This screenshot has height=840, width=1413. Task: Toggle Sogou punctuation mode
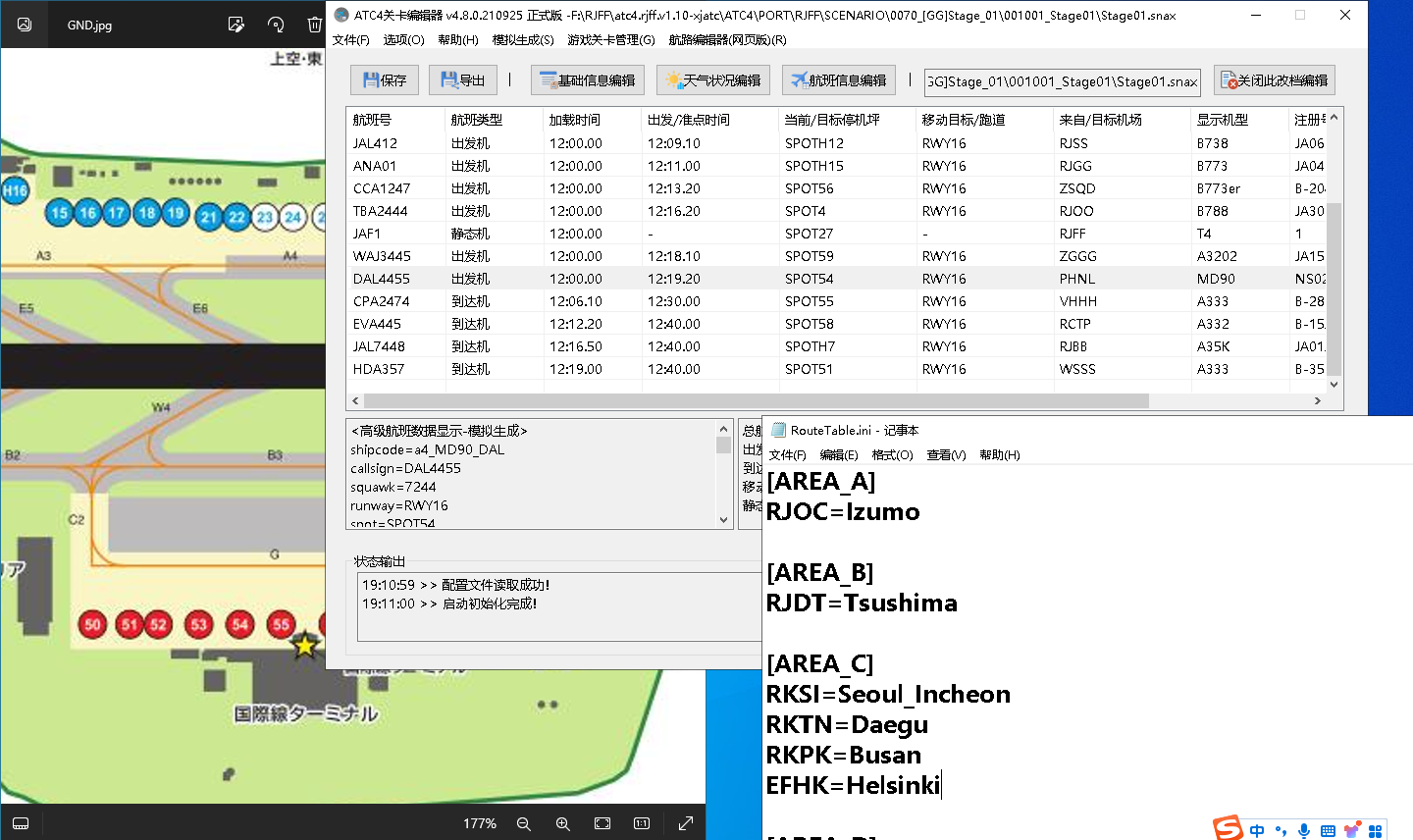click(x=1281, y=831)
